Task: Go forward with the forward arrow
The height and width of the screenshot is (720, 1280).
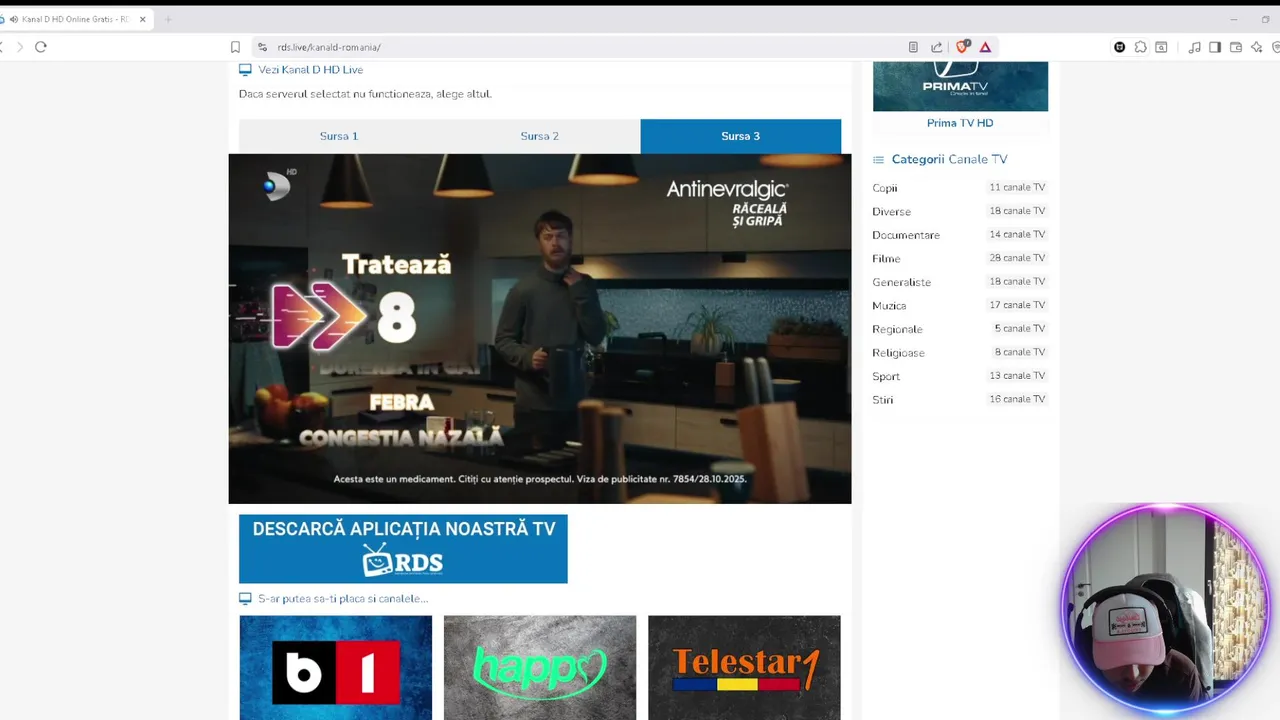Action: tap(19, 47)
